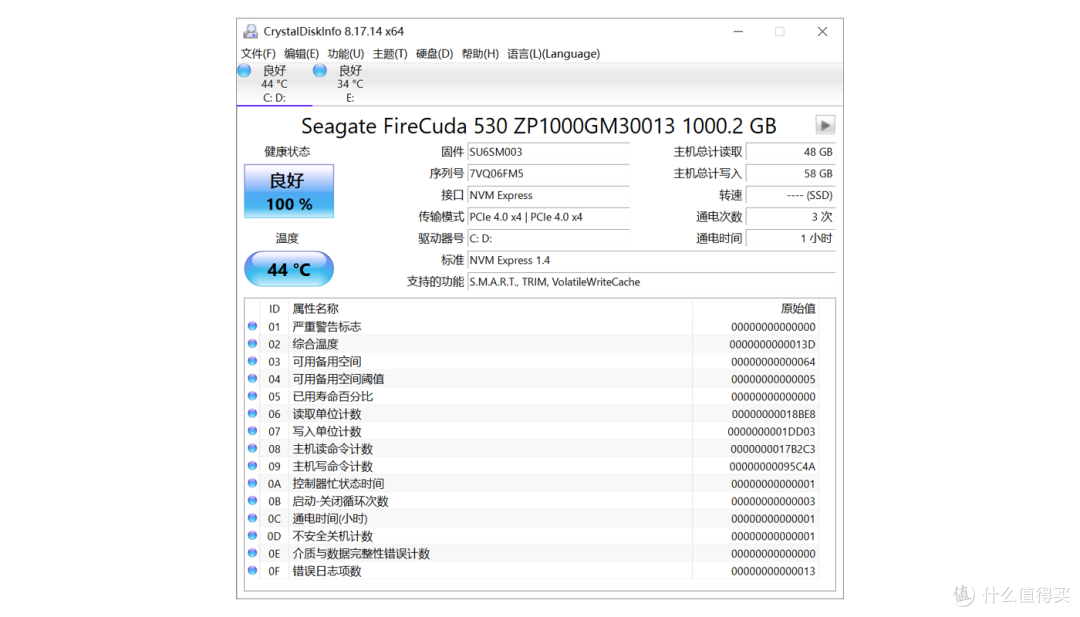Click the 44 °C temperature button
This screenshot has width=1080, height=617.
289,269
